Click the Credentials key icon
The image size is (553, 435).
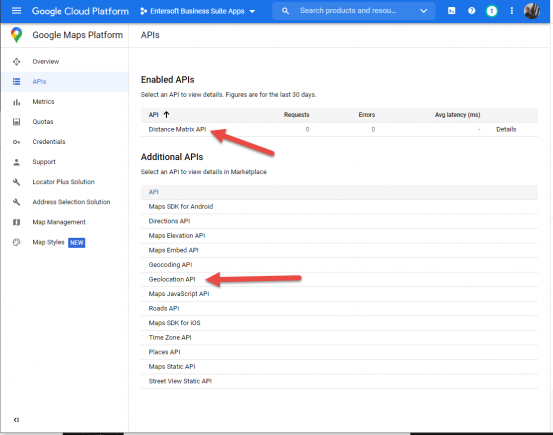pyautogui.click(x=16, y=142)
